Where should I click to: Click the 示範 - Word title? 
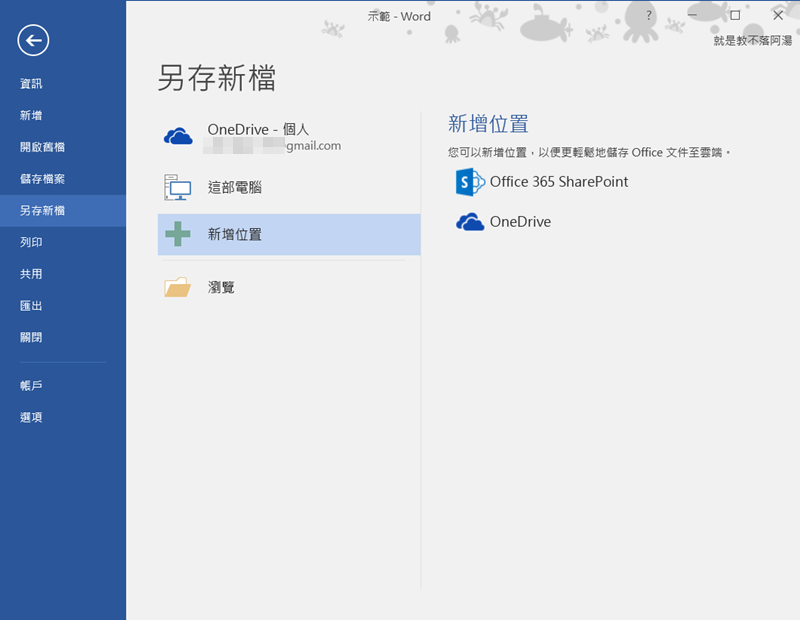pos(399,16)
